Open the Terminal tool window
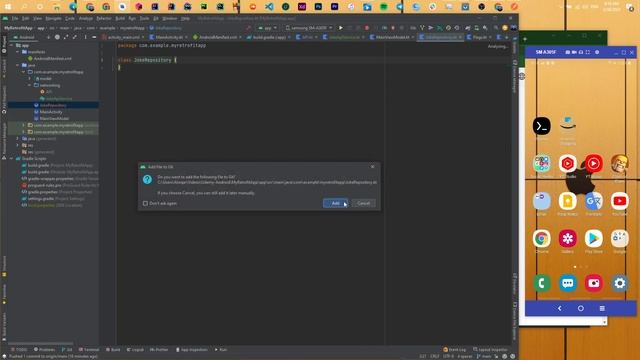The image size is (640, 360). 89,350
